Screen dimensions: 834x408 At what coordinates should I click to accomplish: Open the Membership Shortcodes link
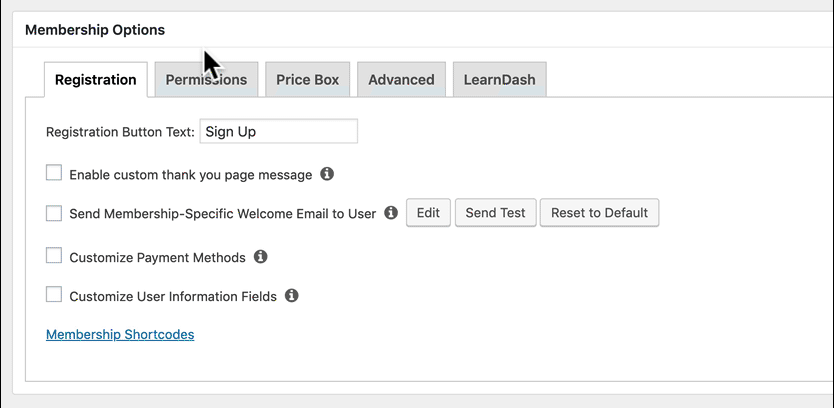[x=120, y=335]
